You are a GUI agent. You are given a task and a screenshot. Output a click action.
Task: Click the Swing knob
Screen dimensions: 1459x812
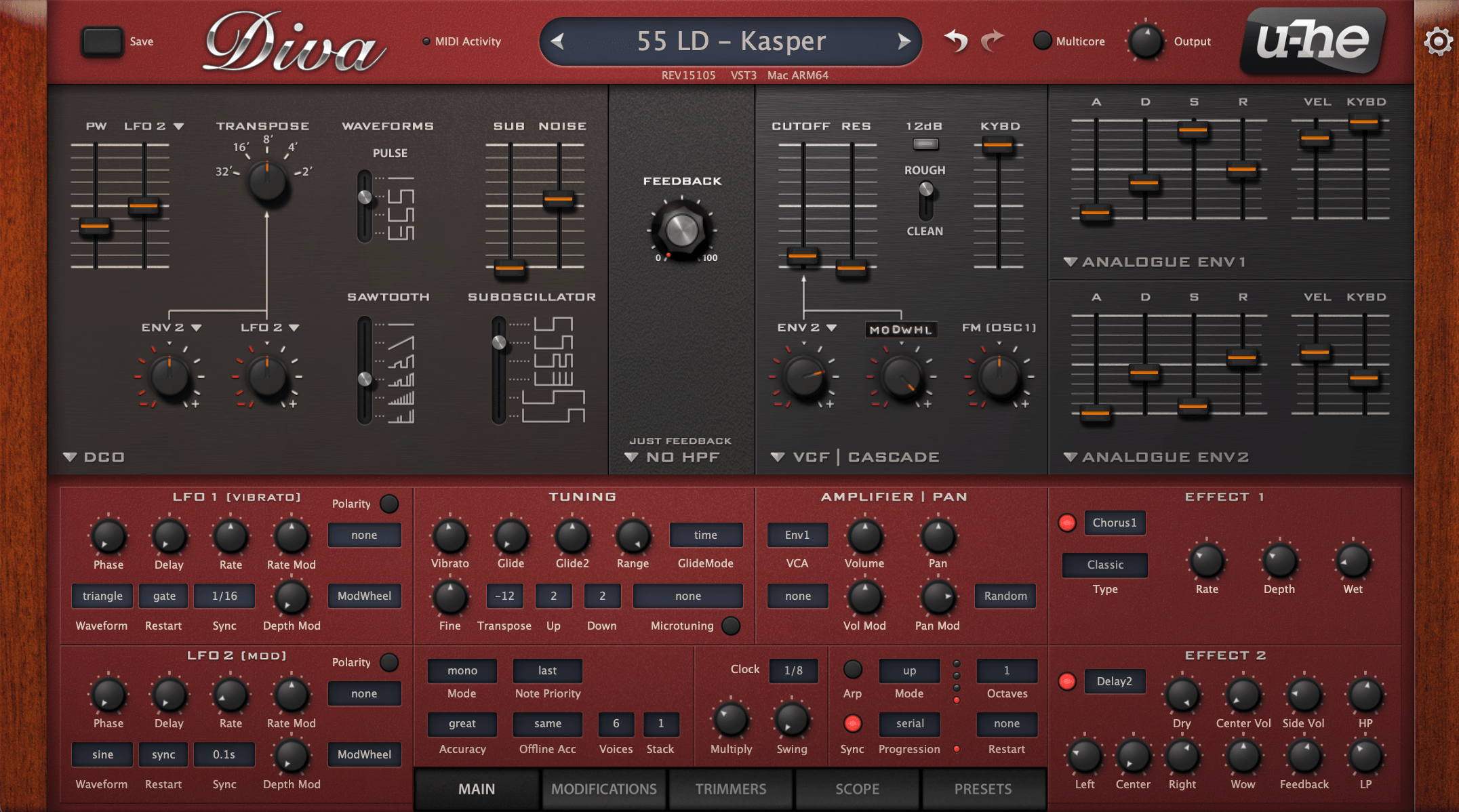tap(792, 720)
